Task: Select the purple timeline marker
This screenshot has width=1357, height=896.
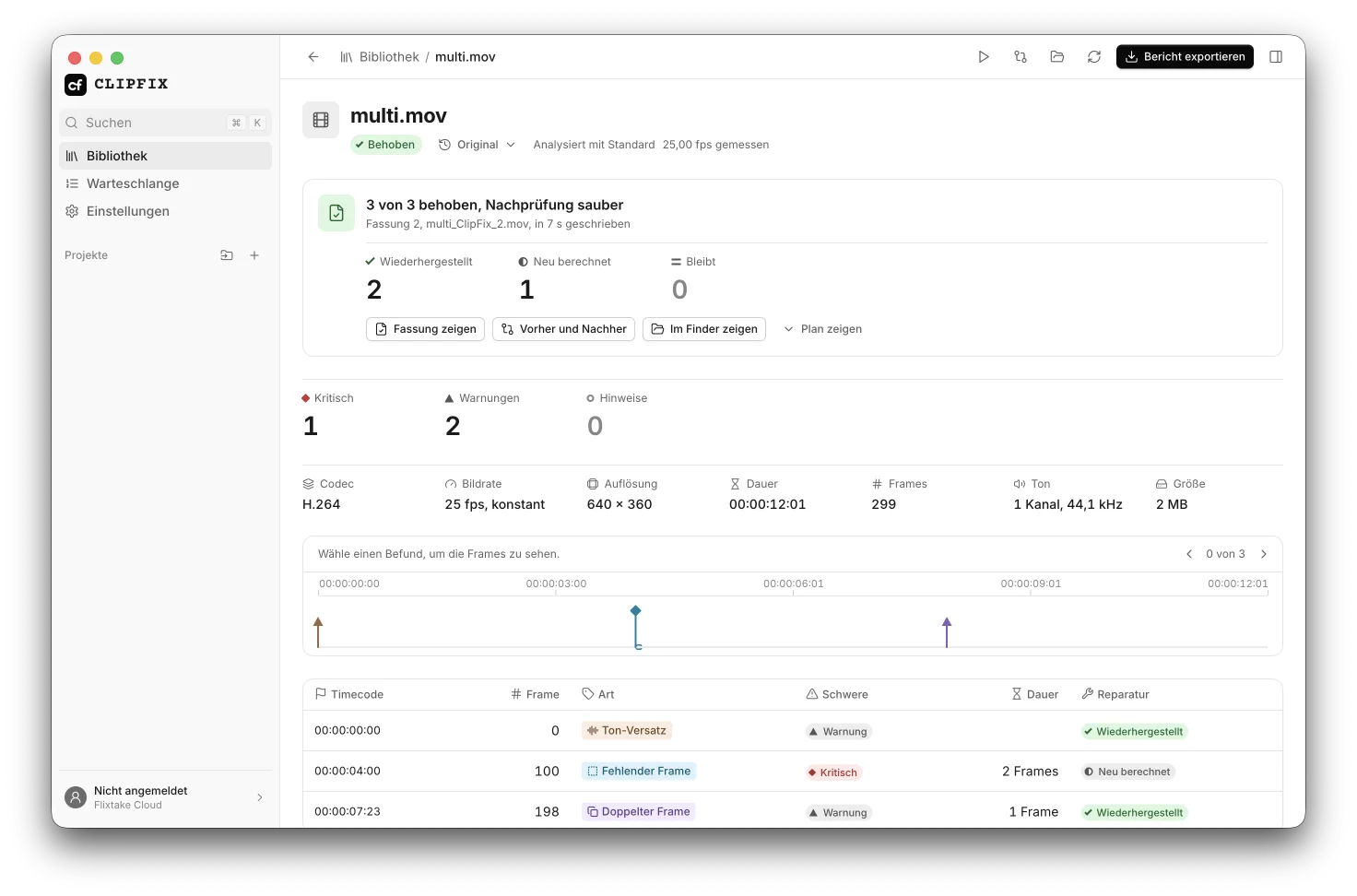Action: click(x=947, y=632)
